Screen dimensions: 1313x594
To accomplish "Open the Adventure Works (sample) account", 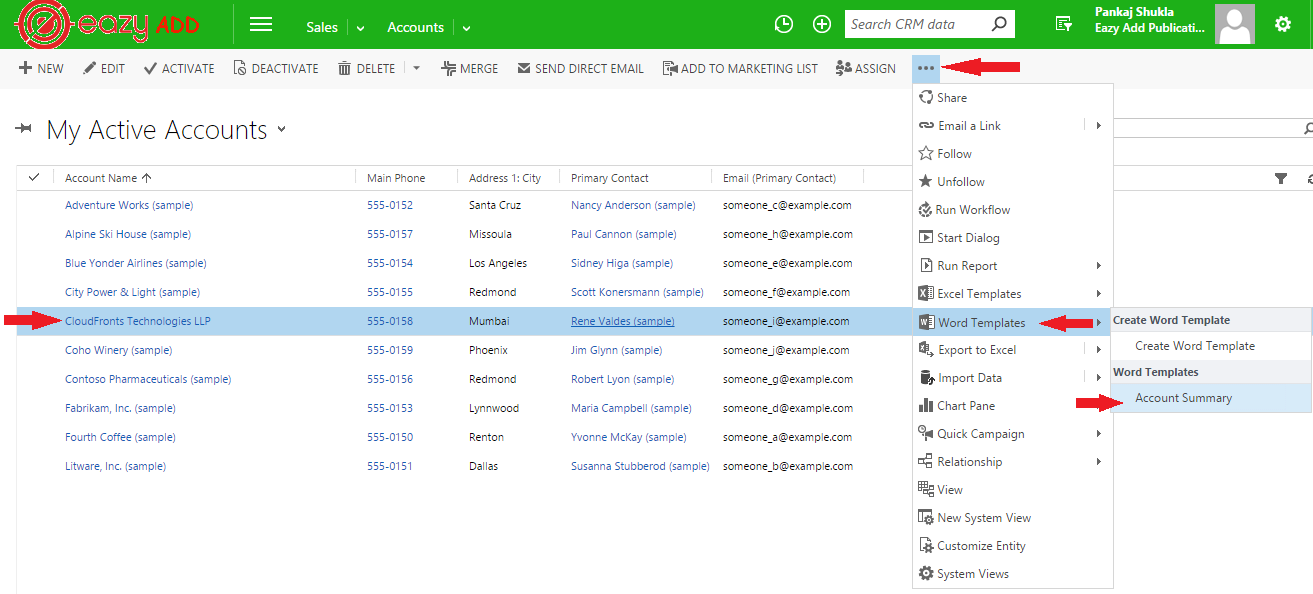I will [x=129, y=205].
